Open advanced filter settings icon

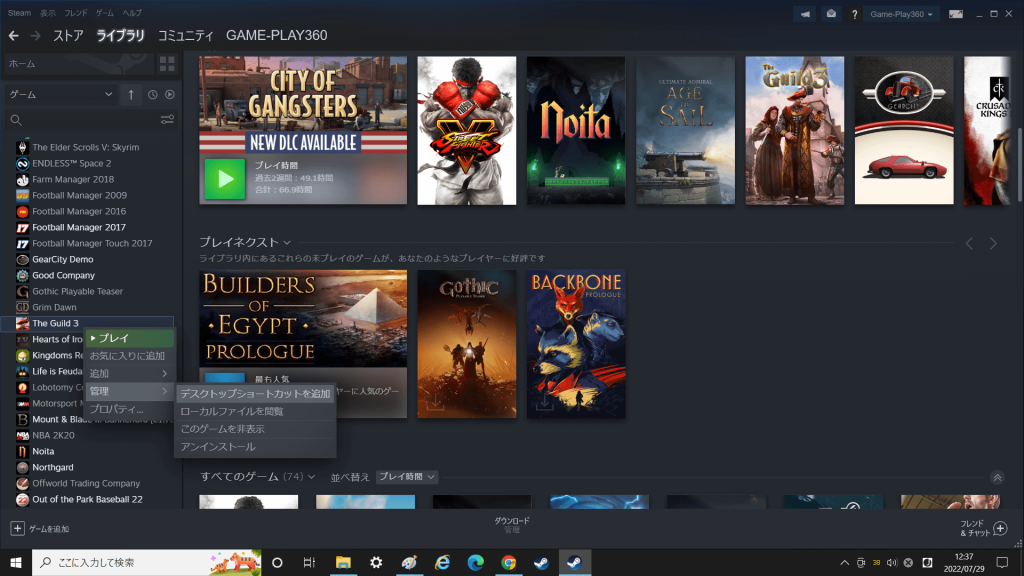[x=167, y=120]
